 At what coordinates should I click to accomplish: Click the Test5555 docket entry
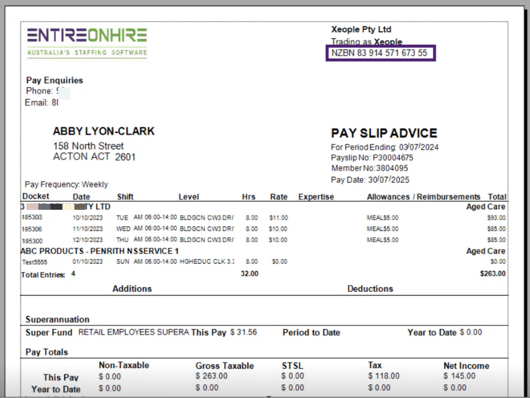click(35, 262)
